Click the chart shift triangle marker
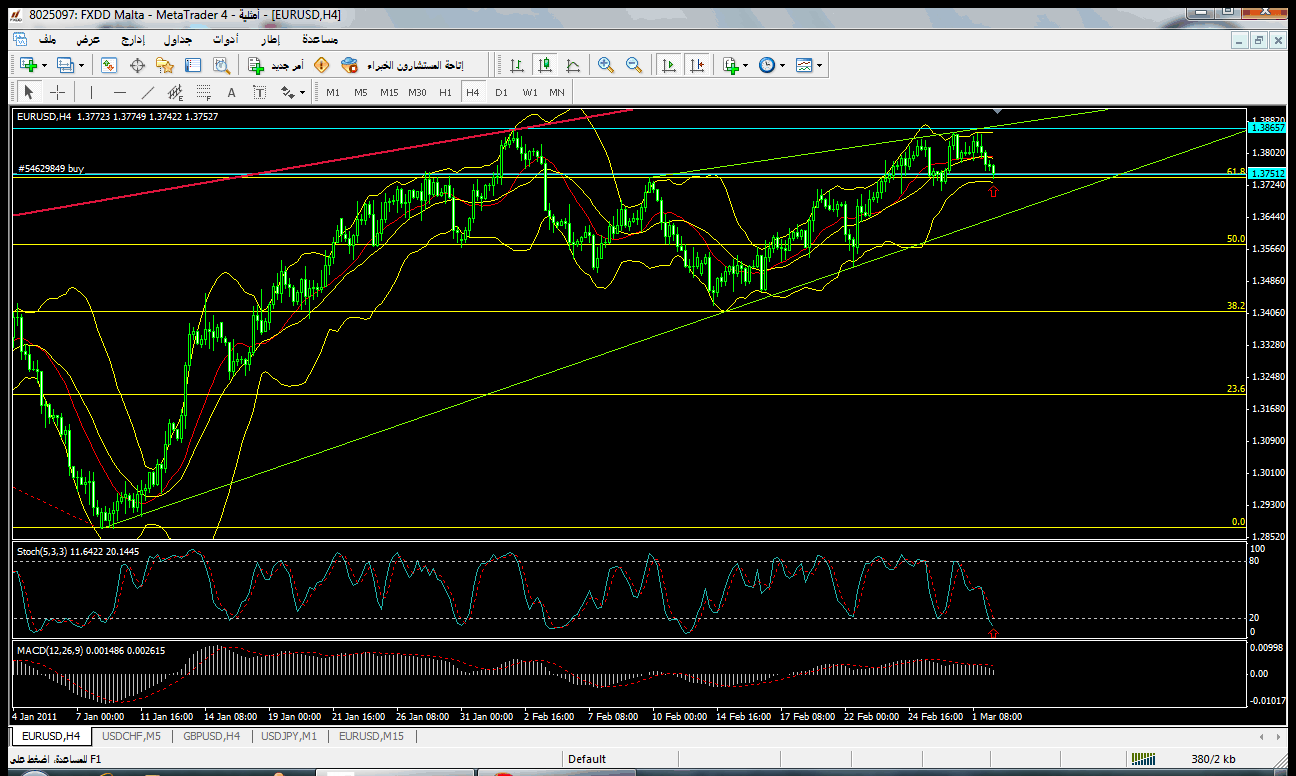The image size is (1296, 776). 997,109
